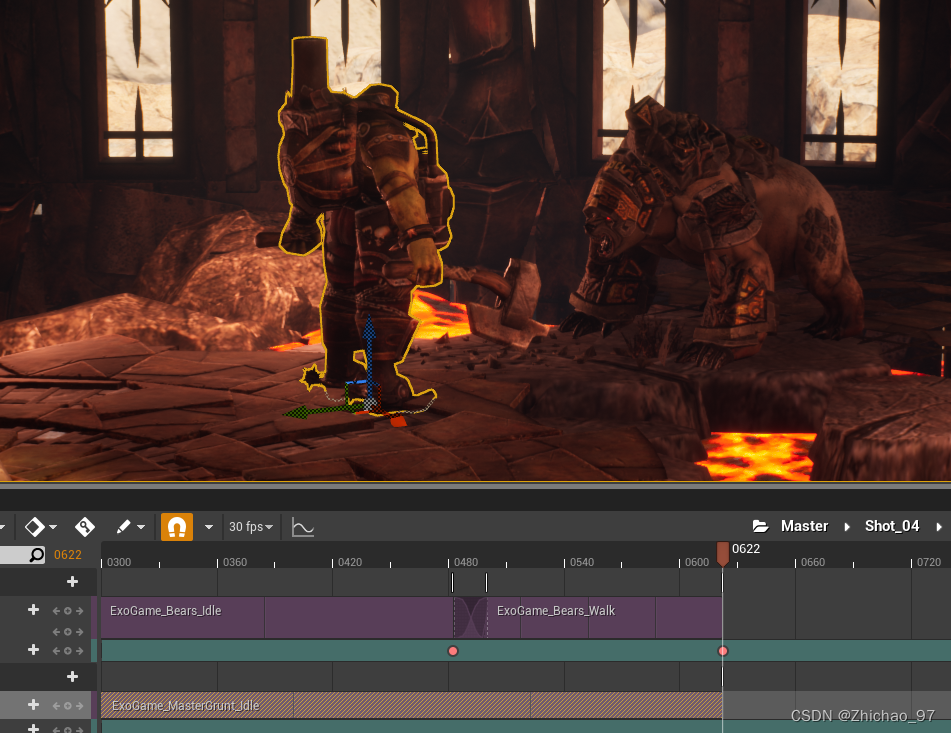Open dropdown arrow next to pencil icon
The width and height of the screenshot is (951, 733).
[141, 527]
